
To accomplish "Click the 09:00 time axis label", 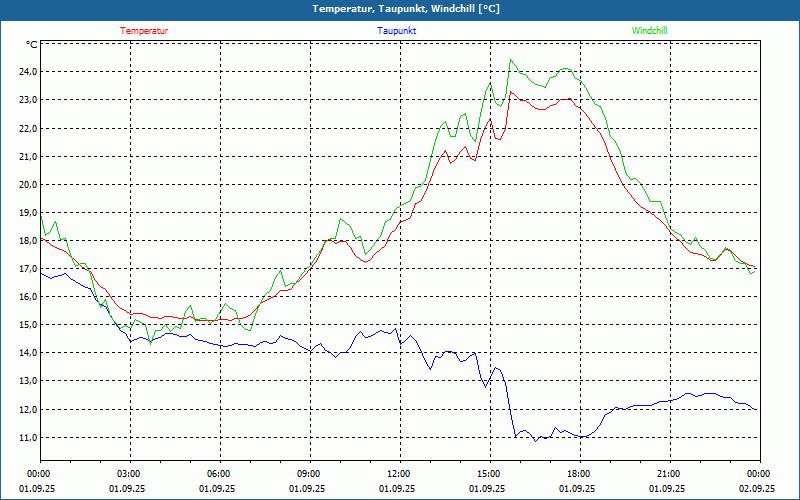I will [309, 474].
